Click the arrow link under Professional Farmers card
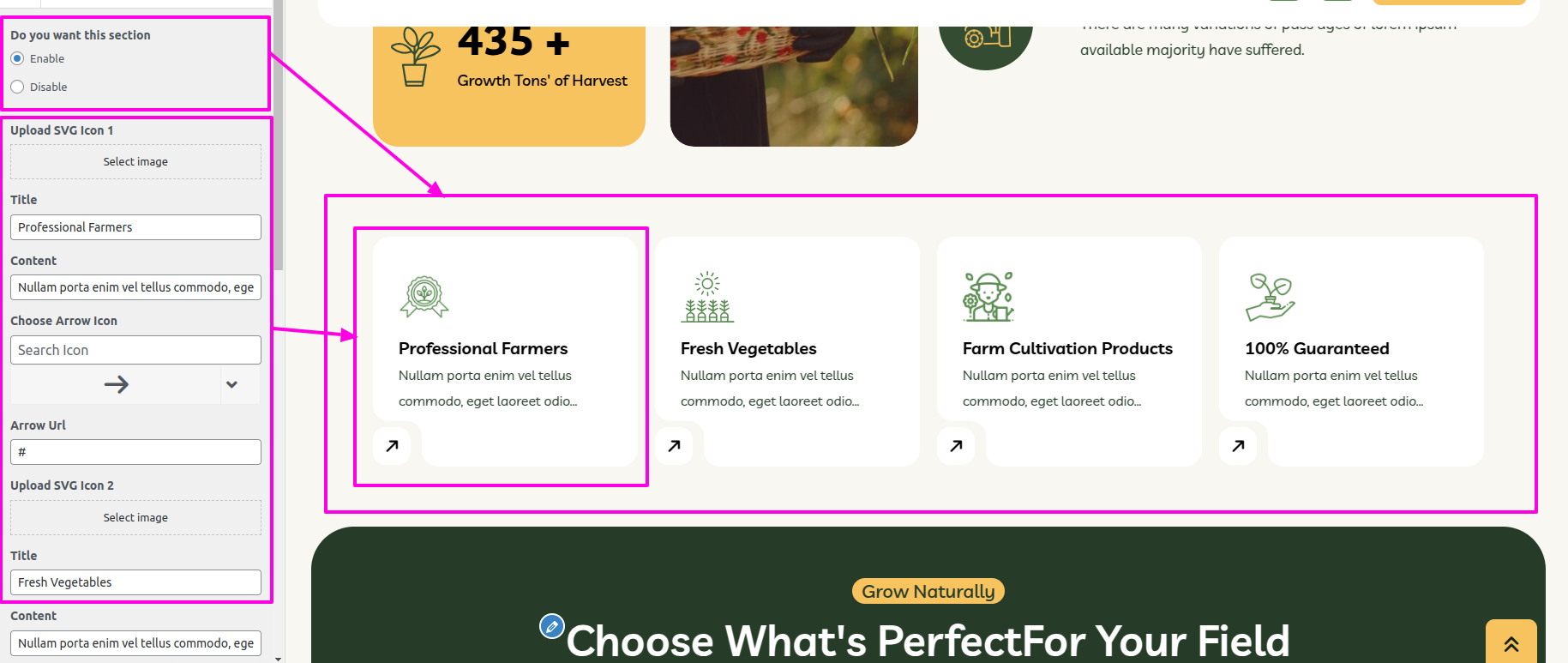The height and width of the screenshot is (663, 1568). (392, 446)
